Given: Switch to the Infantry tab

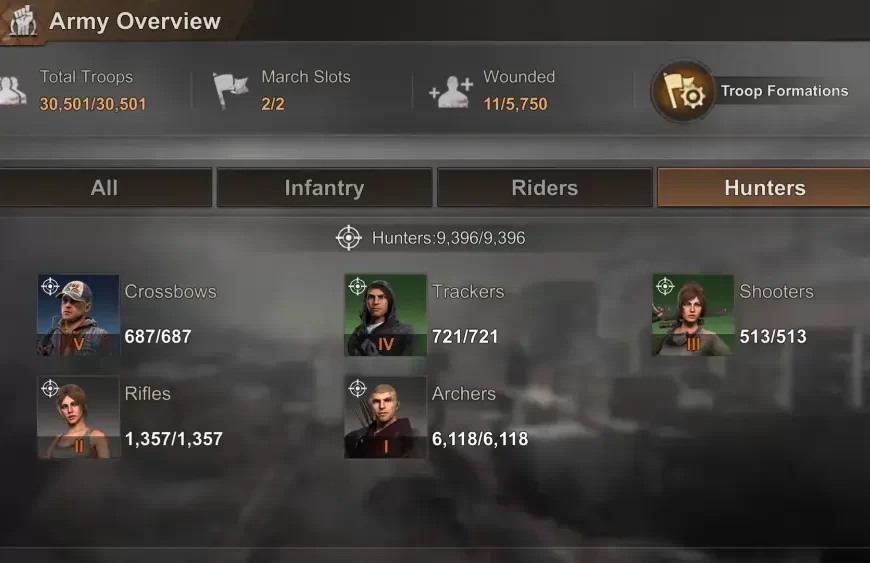Looking at the screenshot, I should (325, 187).
